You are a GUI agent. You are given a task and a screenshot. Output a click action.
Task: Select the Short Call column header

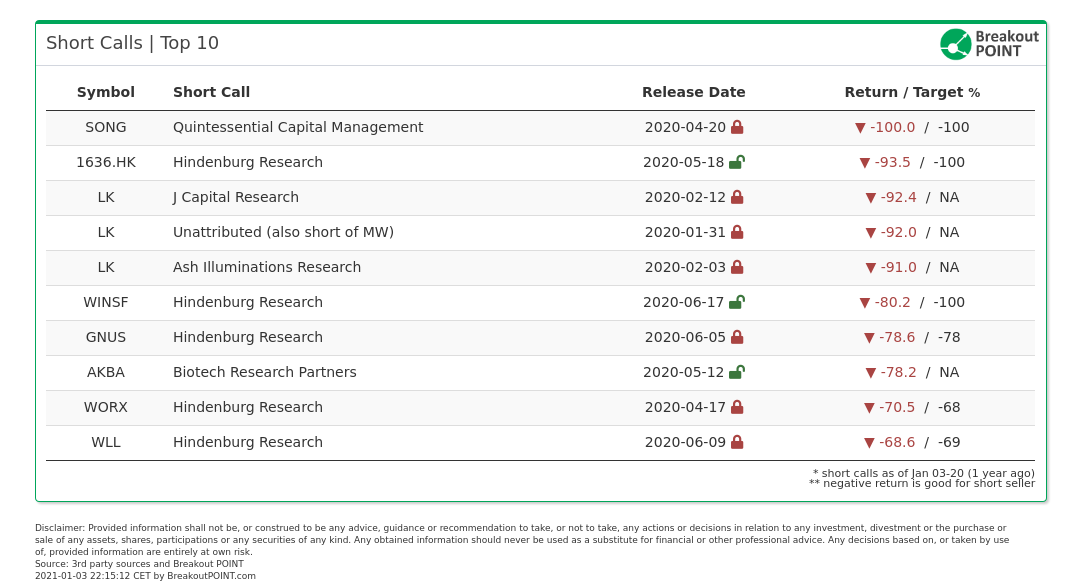click(211, 92)
